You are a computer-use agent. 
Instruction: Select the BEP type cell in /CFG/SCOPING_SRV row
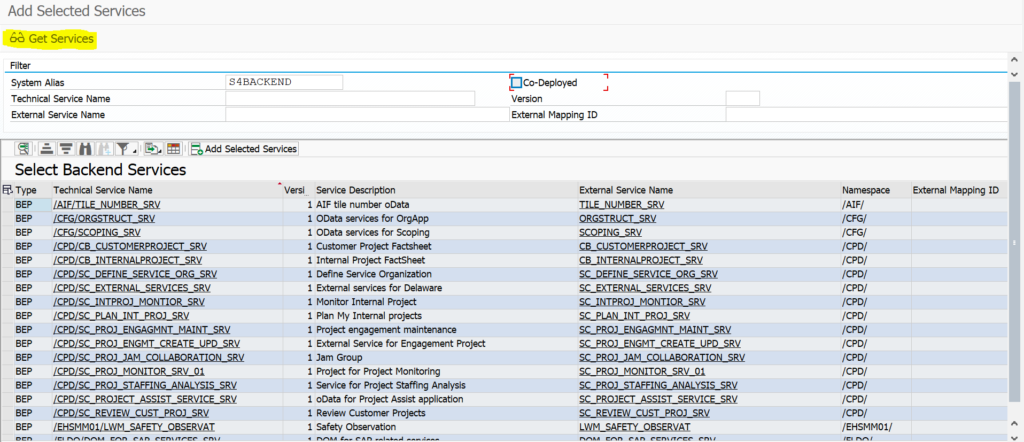(x=33, y=232)
